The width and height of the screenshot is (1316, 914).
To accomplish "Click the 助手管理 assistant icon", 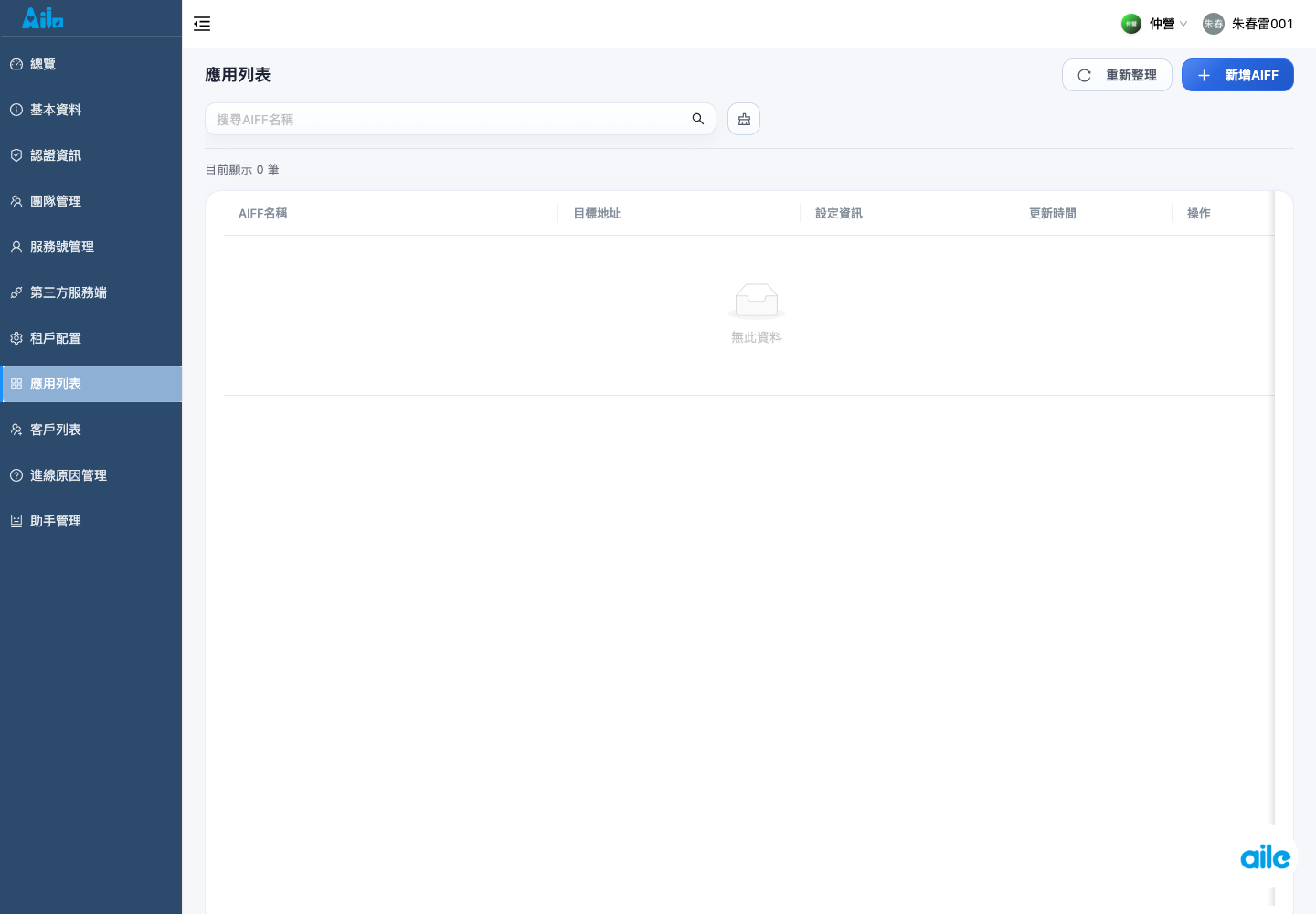I will [16, 521].
